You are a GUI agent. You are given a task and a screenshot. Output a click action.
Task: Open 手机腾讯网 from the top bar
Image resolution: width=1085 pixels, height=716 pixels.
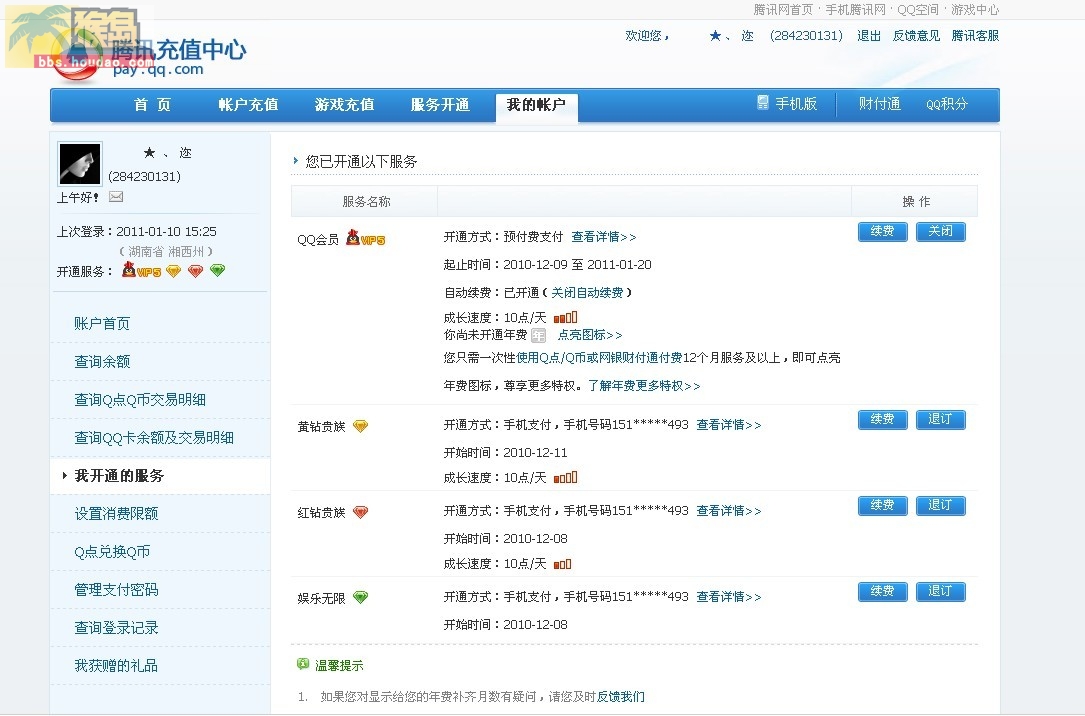click(x=855, y=10)
